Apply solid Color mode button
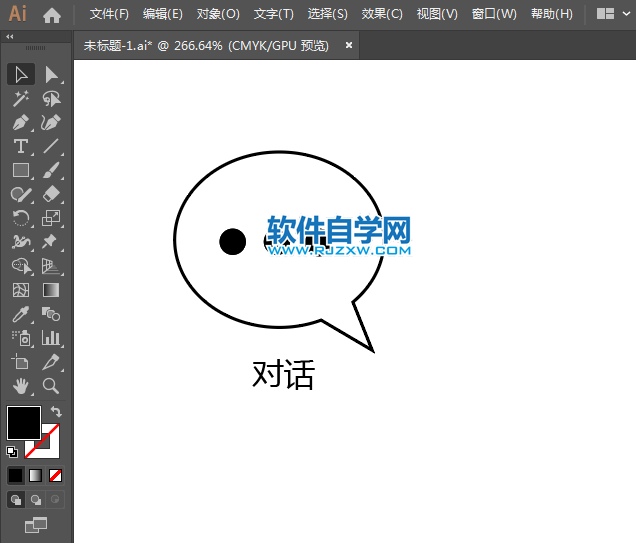Screen dimensions: 636x543 pyautogui.click(x=16, y=475)
